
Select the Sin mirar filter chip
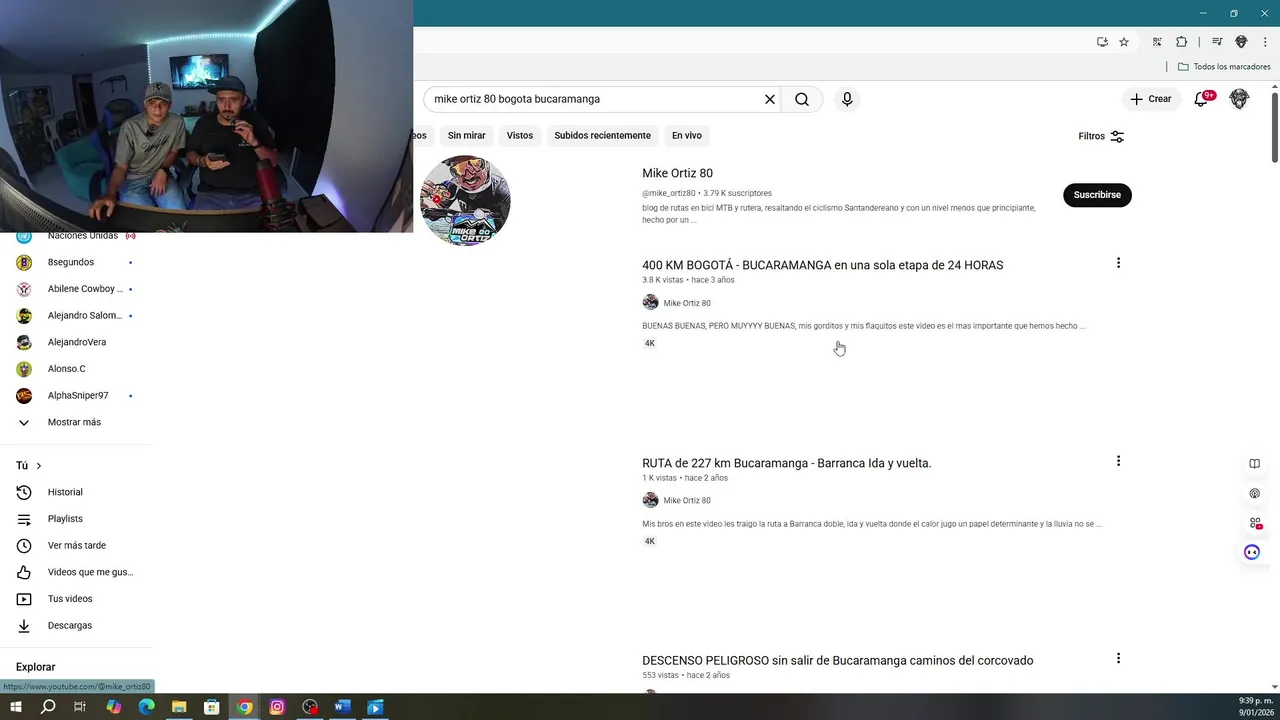(467, 135)
